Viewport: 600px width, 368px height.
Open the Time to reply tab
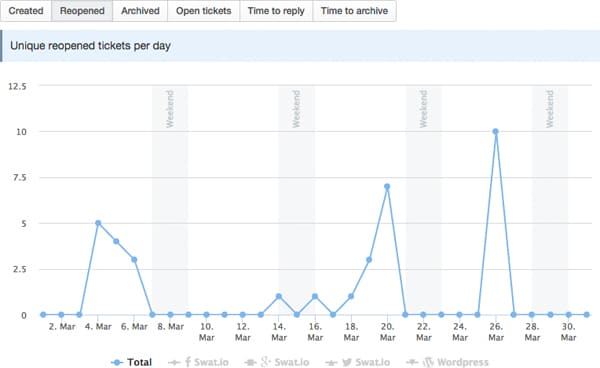click(x=276, y=11)
